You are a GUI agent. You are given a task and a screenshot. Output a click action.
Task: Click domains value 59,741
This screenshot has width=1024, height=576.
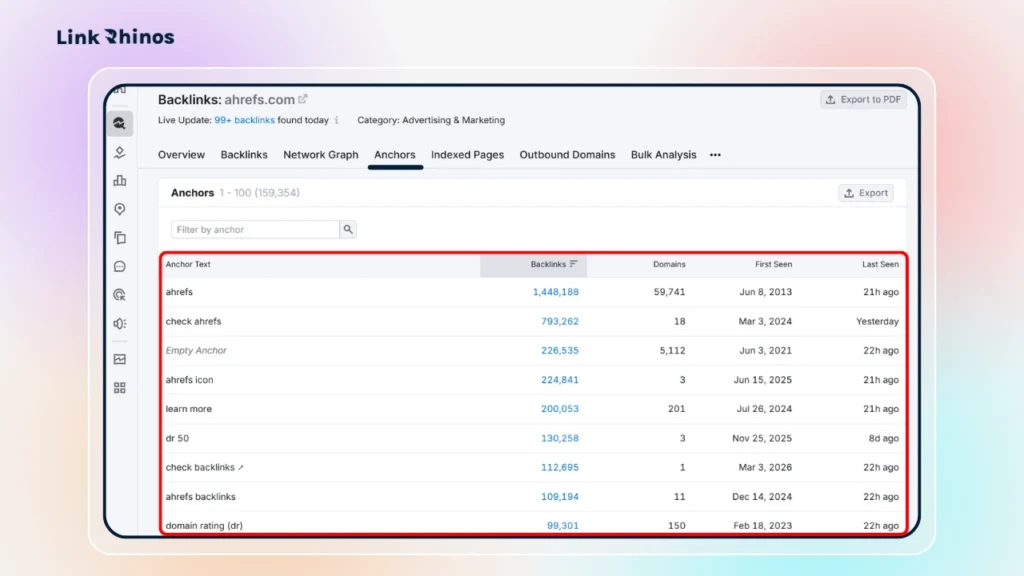click(669, 292)
